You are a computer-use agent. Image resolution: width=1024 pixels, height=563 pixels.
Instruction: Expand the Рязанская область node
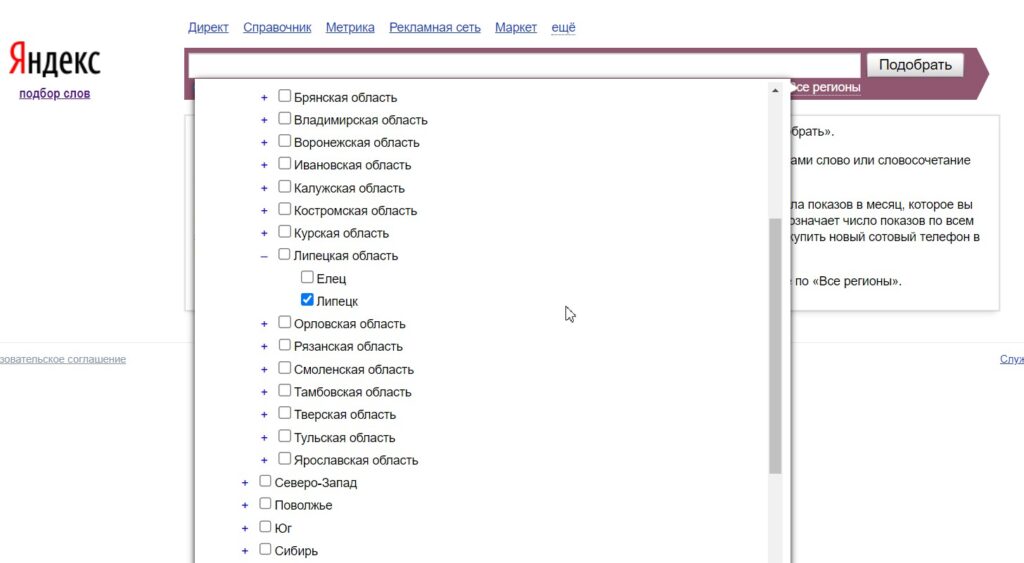click(x=264, y=347)
